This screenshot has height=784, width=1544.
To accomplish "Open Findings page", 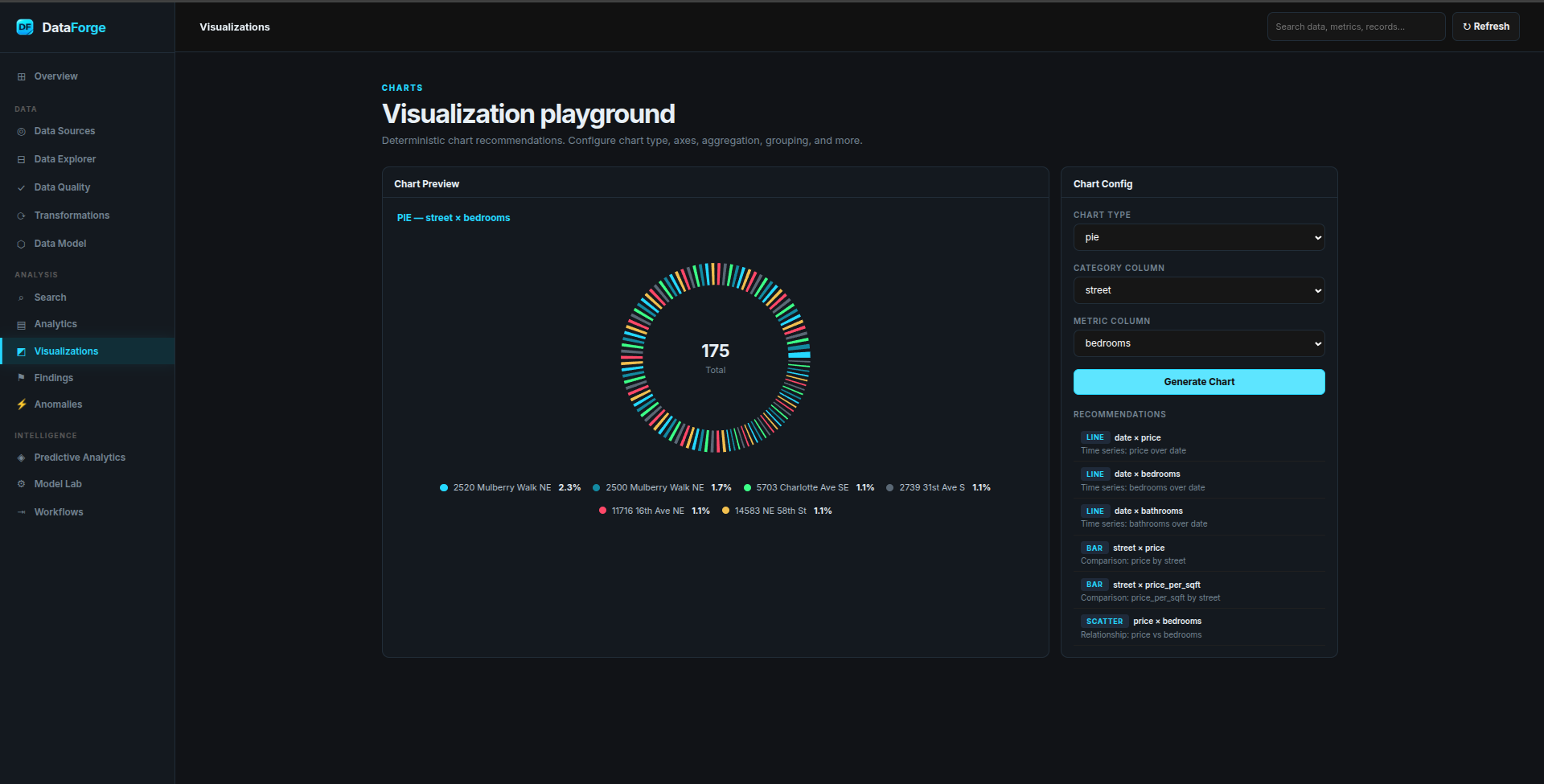I will coord(87,378).
